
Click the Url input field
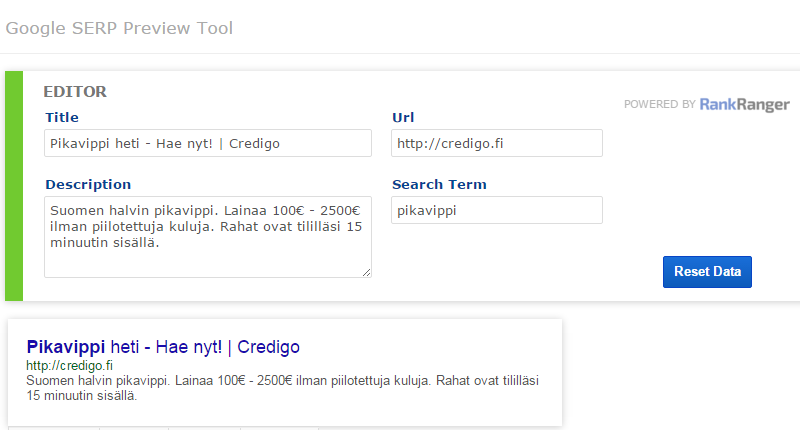496,143
